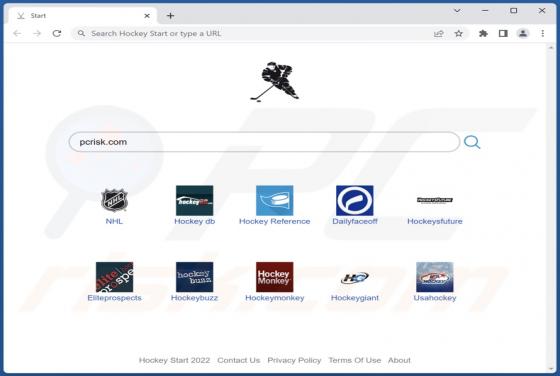Click the NHL text link
This screenshot has width=560, height=376.
coord(114,221)
